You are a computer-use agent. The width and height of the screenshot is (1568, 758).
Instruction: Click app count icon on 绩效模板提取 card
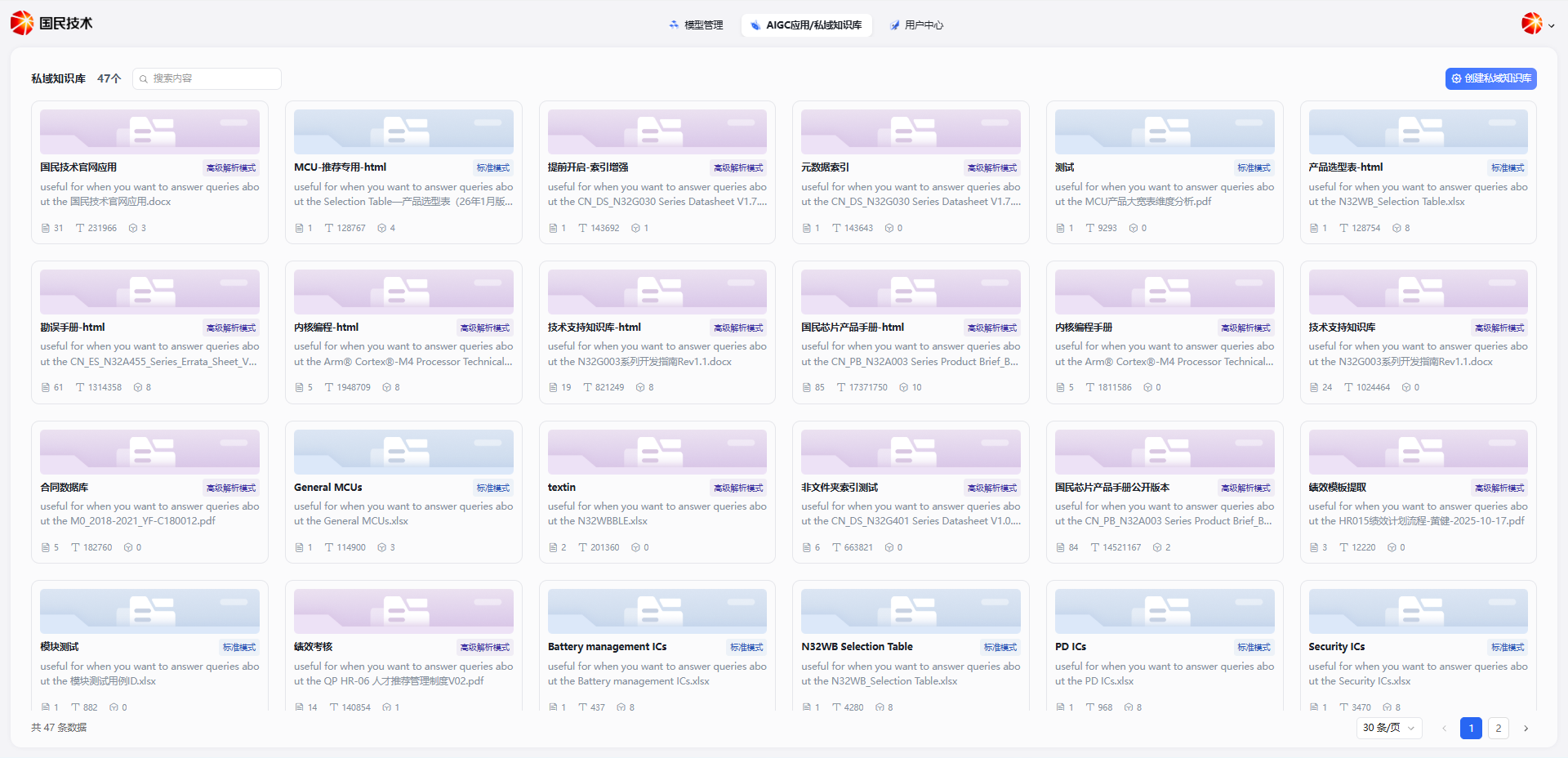tap(1392, 547)
